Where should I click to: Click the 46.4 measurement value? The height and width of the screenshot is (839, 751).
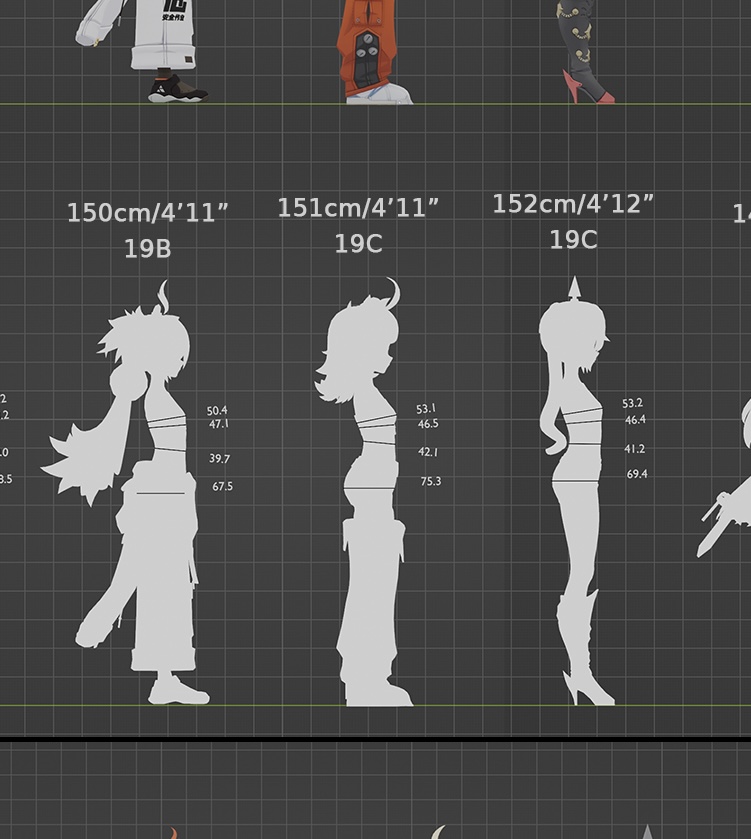[x=635, y=420]
